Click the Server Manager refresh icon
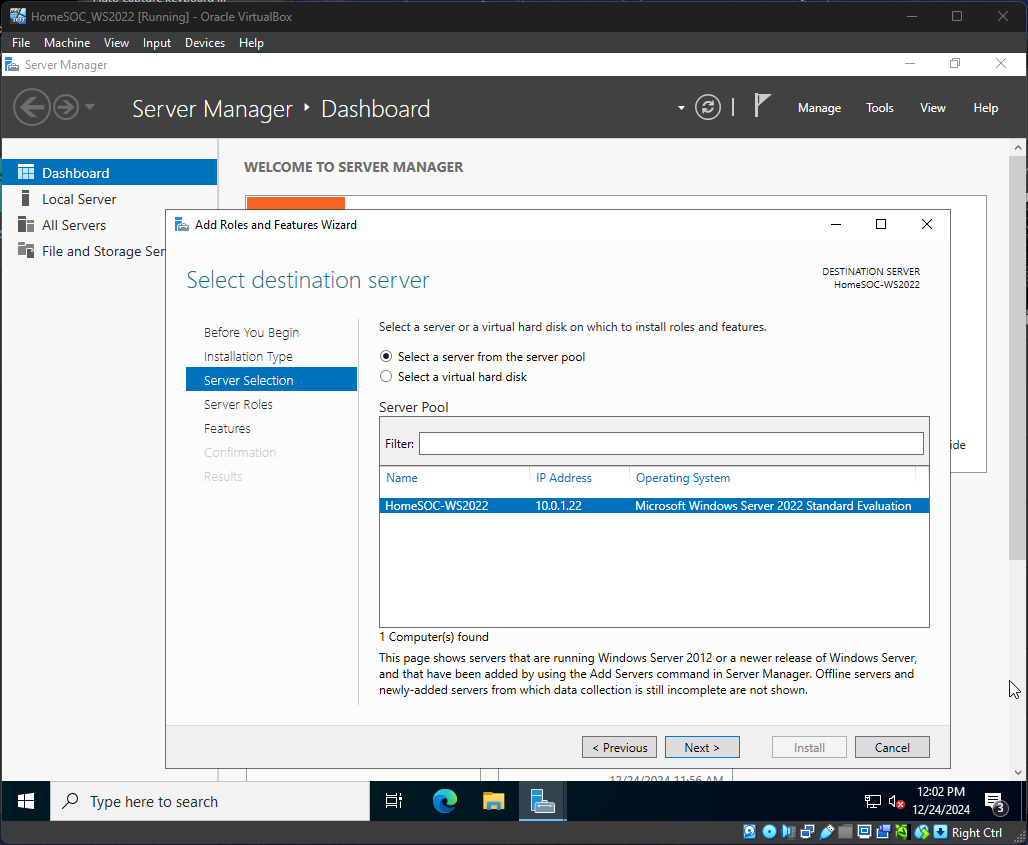1028x845 pixels. tap(708, 108)
